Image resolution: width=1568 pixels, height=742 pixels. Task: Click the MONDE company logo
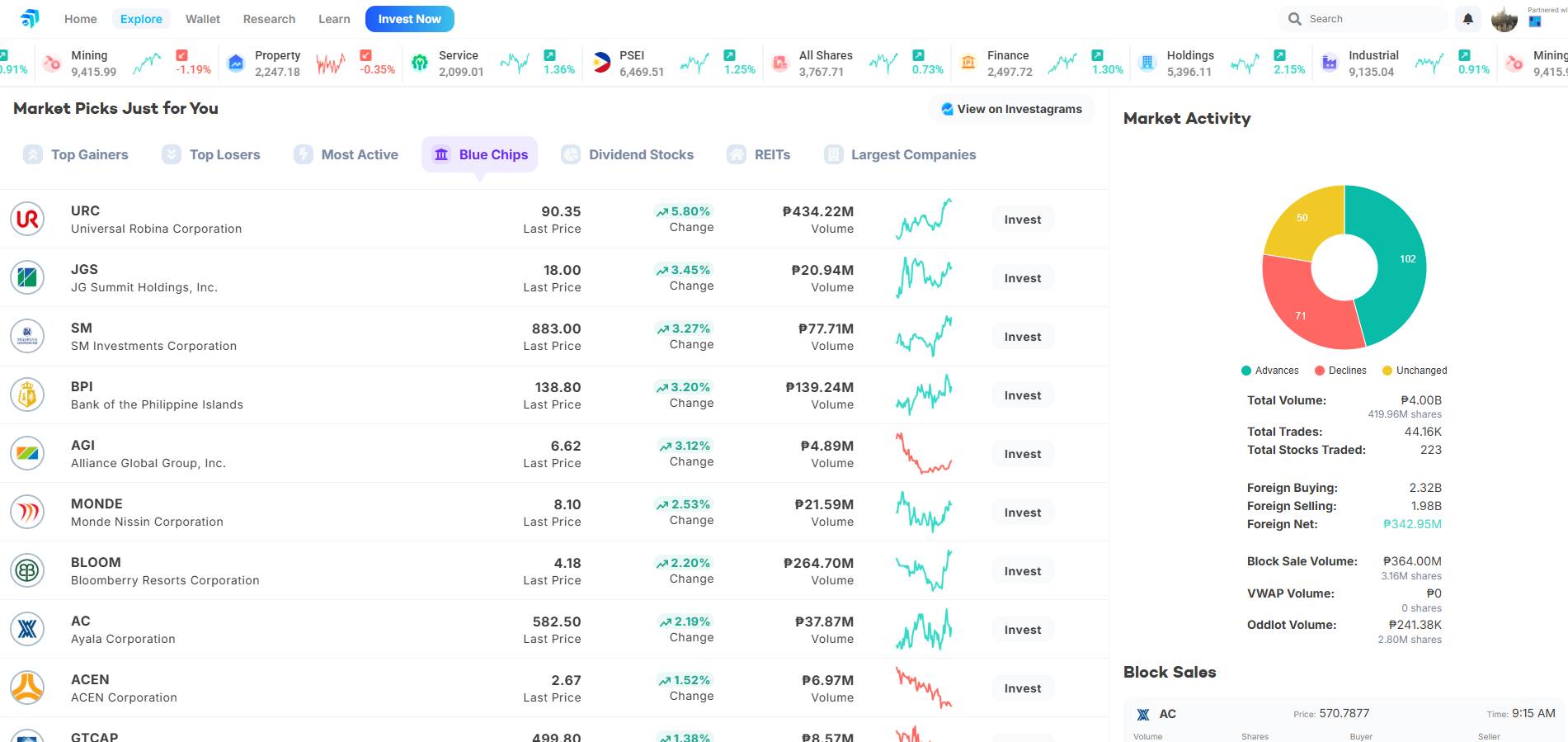point(27,512)
